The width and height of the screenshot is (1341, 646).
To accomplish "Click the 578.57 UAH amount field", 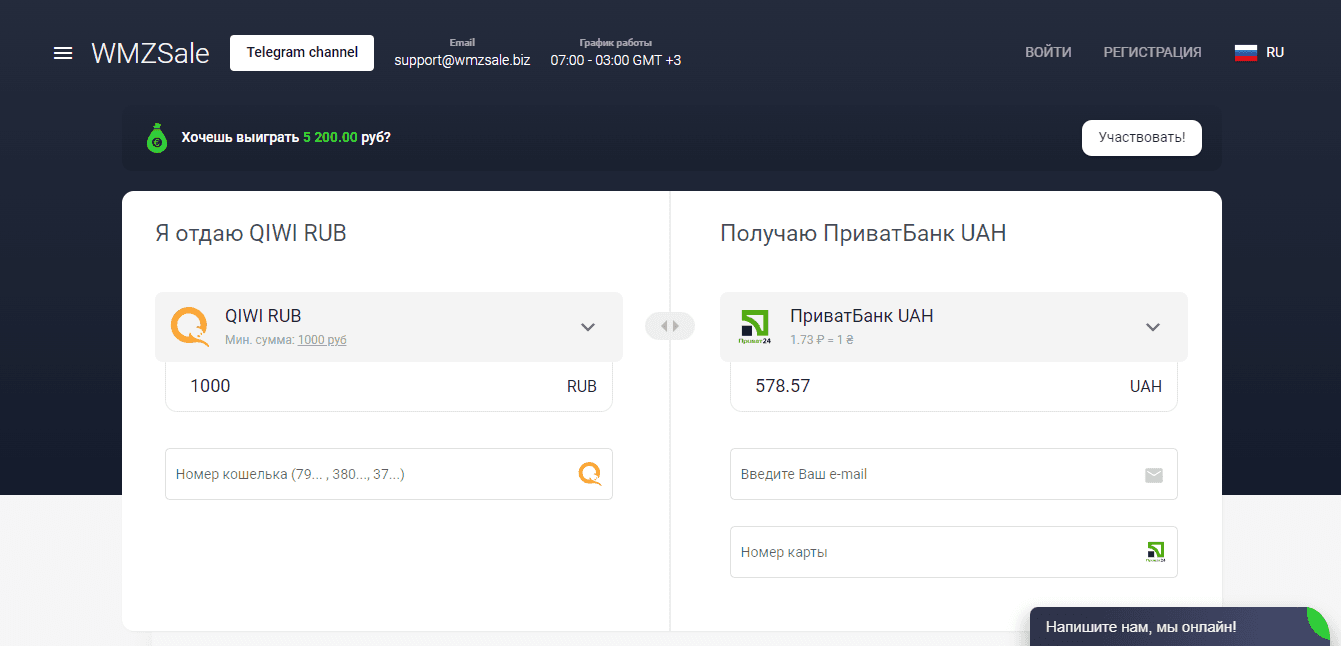I will (x=950, y=385).
